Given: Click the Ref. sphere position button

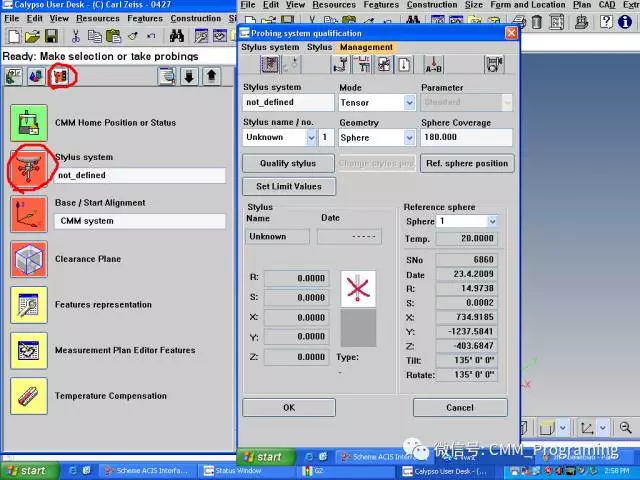Looking at the screenshot, I should click(467, 163).
